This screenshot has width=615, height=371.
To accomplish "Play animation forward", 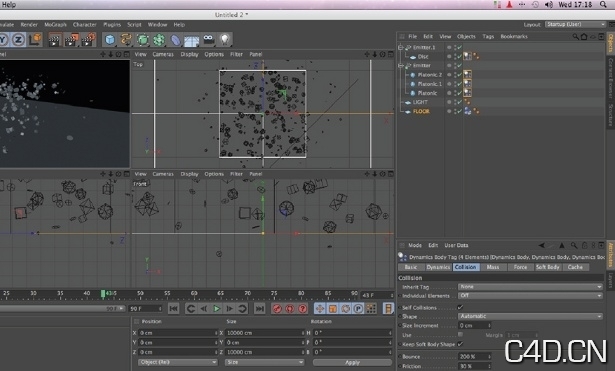I will tap(217, 309).
